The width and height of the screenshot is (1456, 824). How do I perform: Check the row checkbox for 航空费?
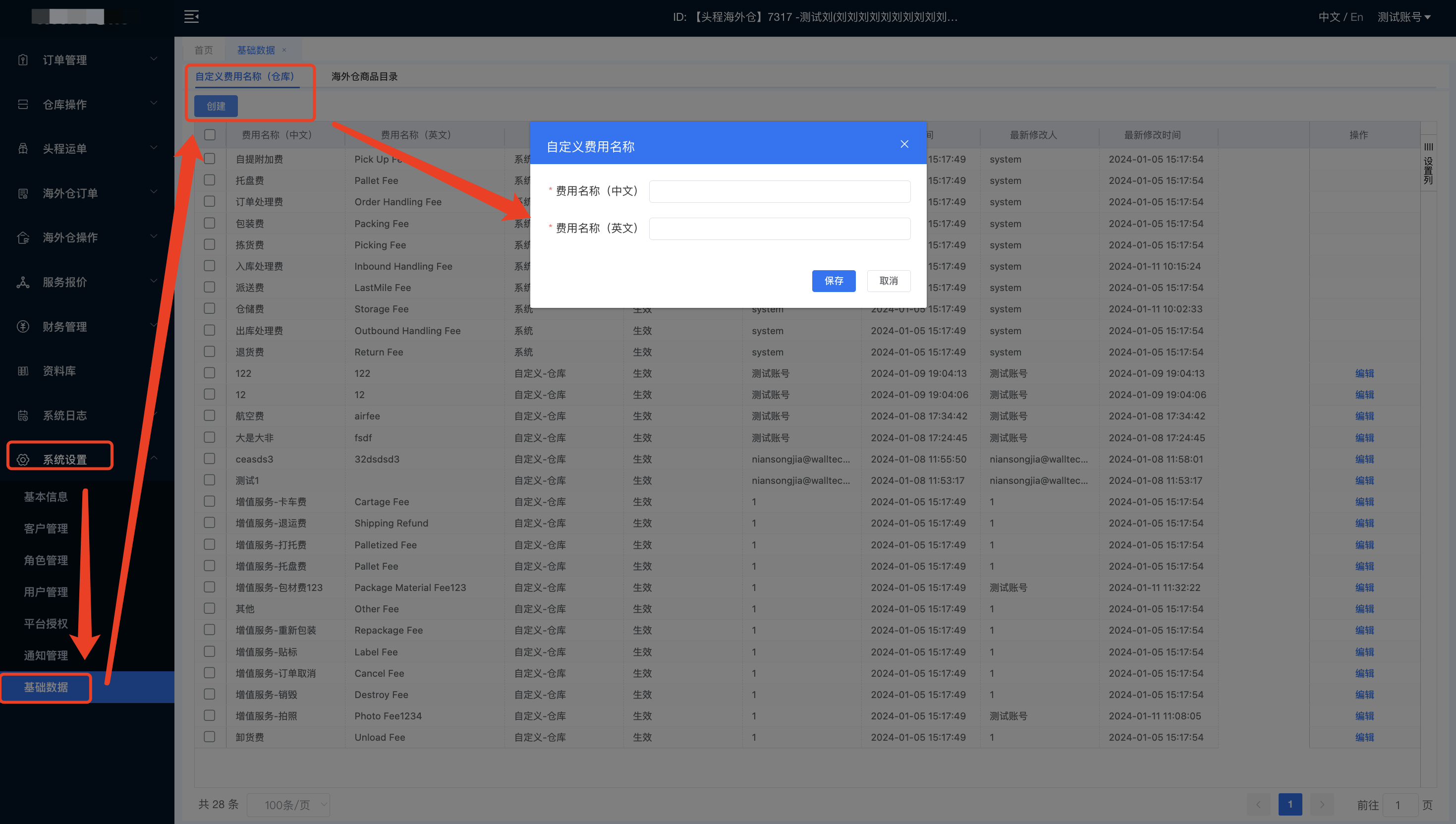(210, 415)
